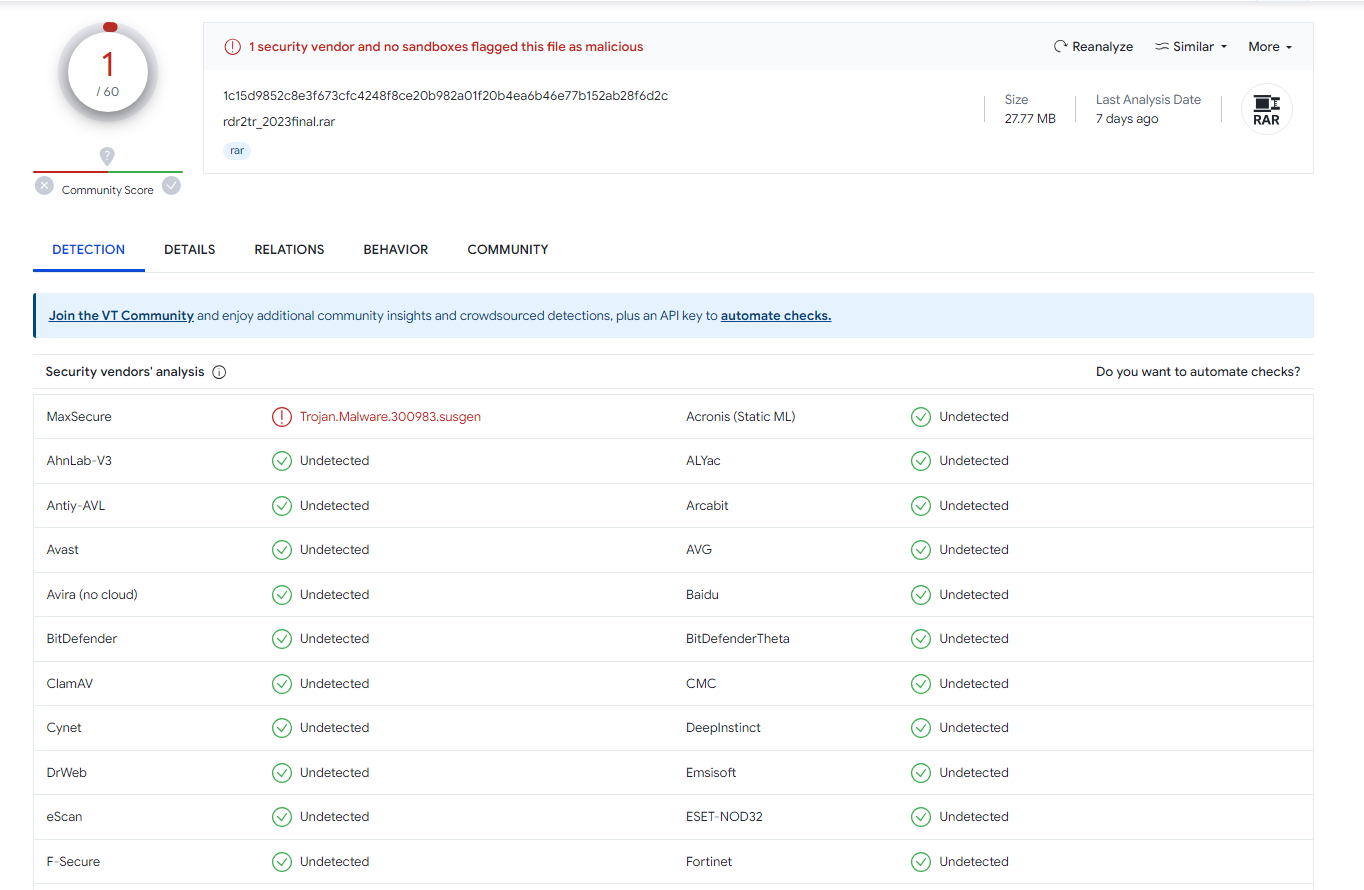Select the COMMUNITY tab
The width and height of the screenshot is (1364, 890).
point(507,250)
